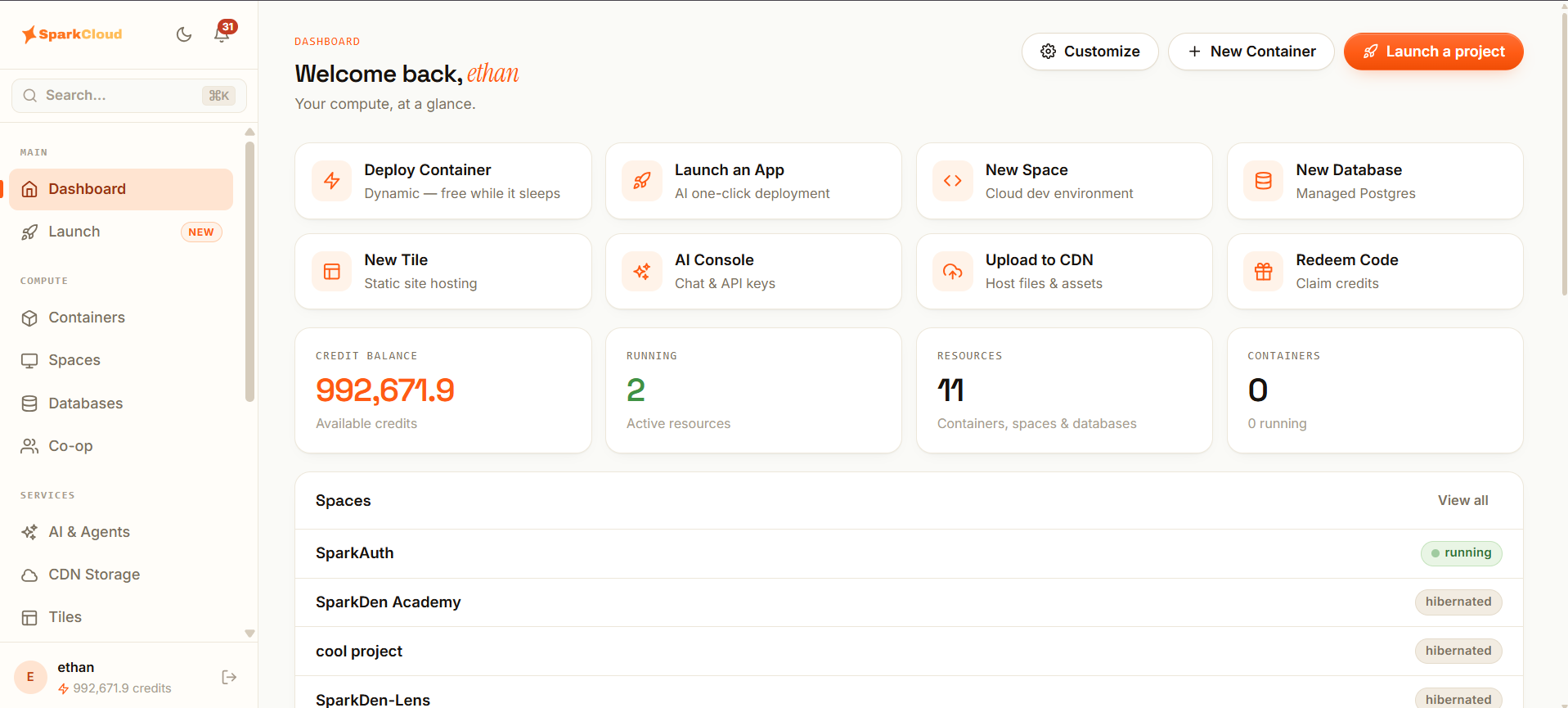Click the Co-op people icon in sidebar
1568x708 pixels.
pyautogui.click(x=29, y=446)
